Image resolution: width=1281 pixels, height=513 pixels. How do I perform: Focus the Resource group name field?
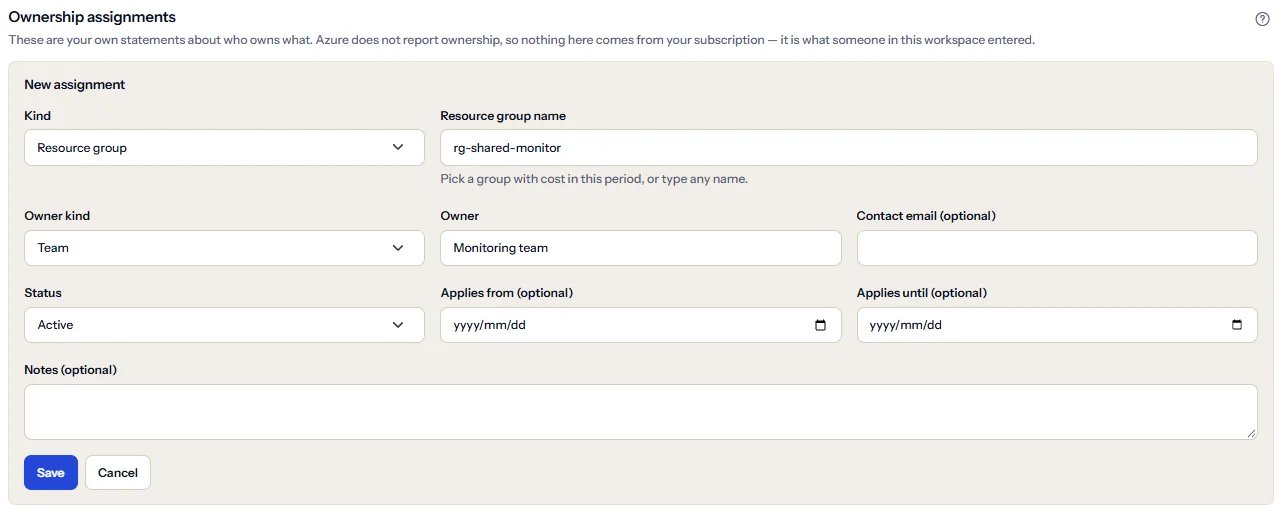click(x=848, y=147)
